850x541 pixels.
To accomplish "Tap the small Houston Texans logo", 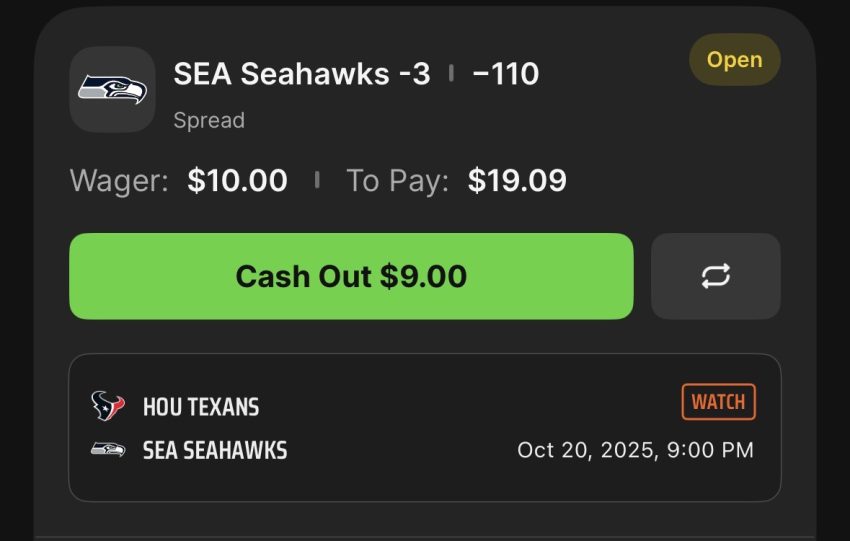I will 108,406.
